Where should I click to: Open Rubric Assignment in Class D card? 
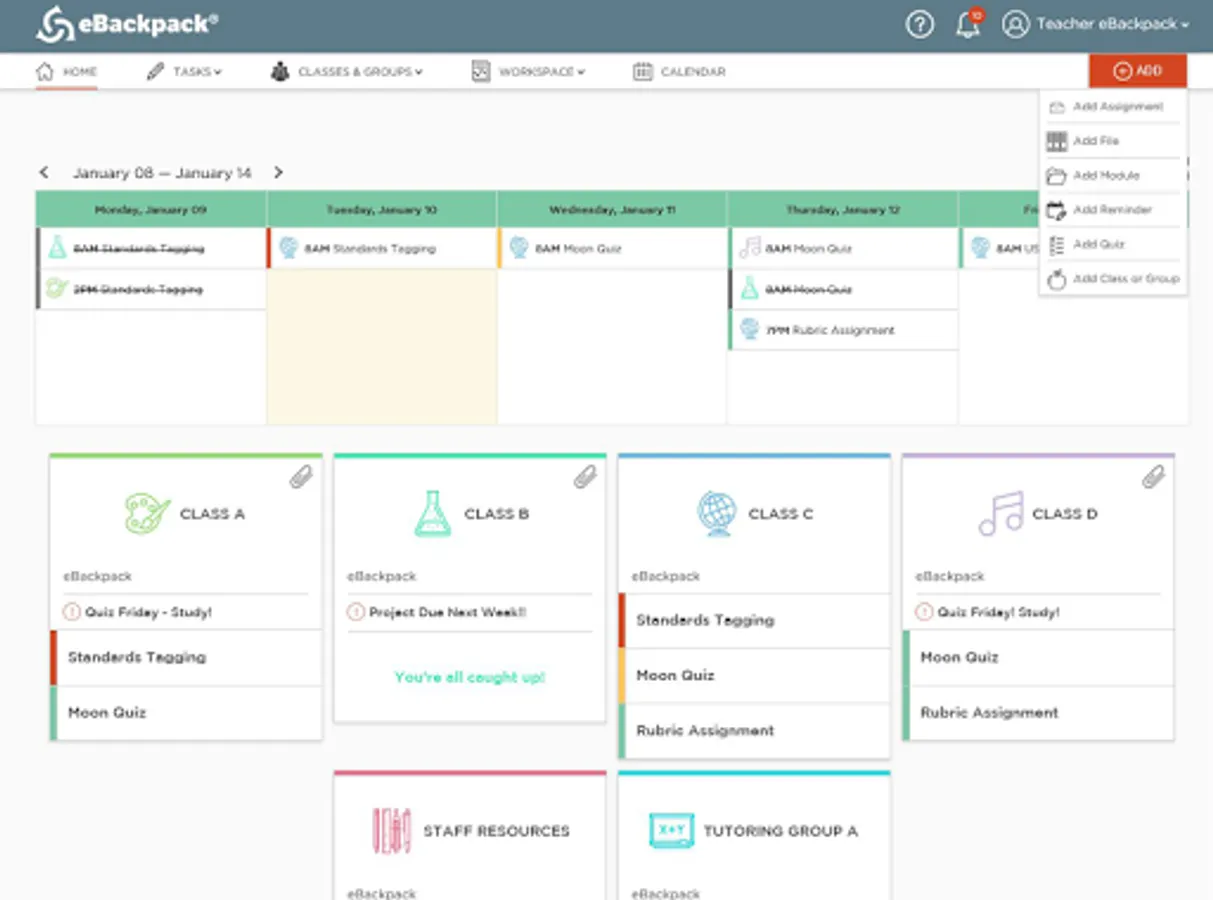coord(1038,713)
